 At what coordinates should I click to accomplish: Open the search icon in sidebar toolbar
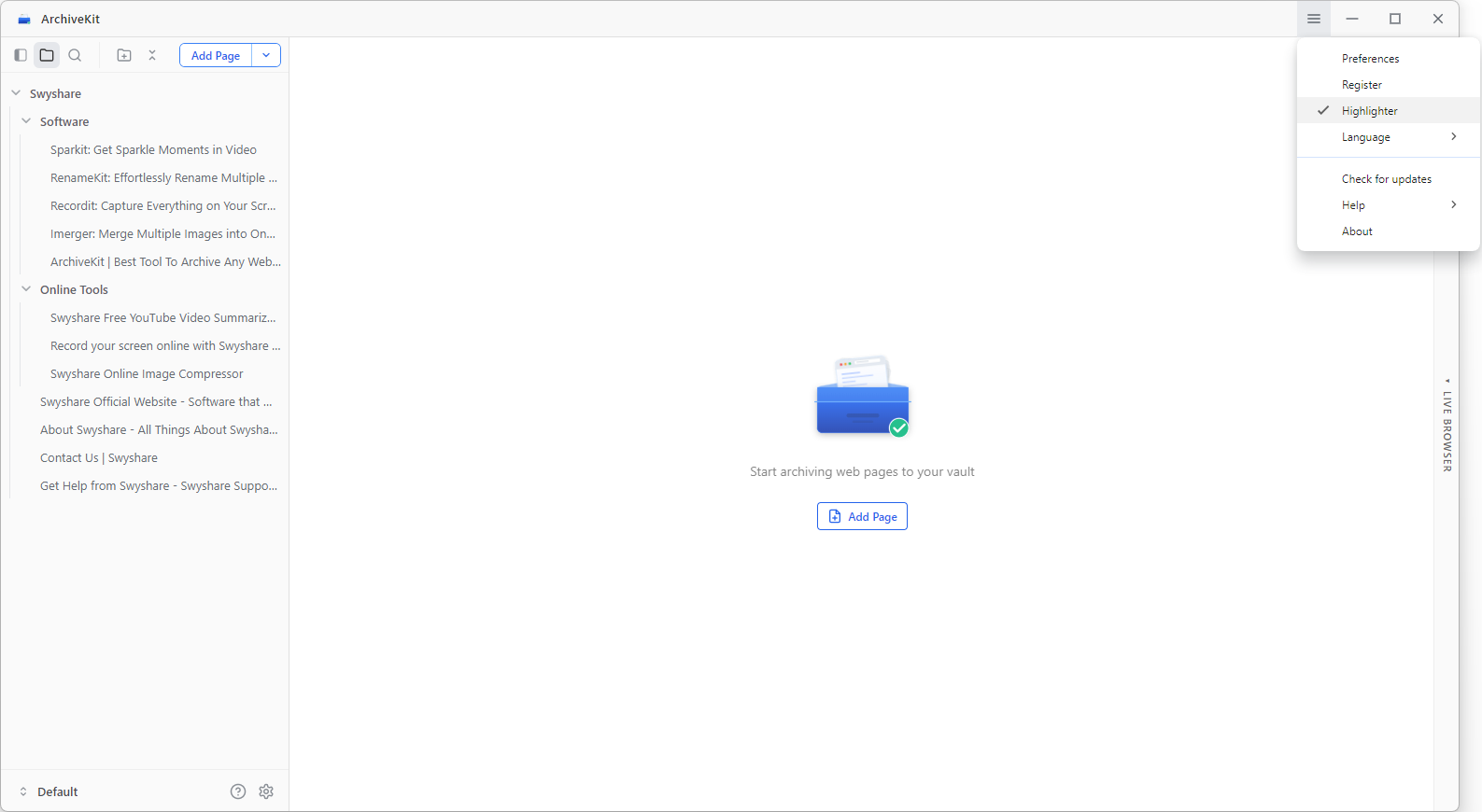75,55
